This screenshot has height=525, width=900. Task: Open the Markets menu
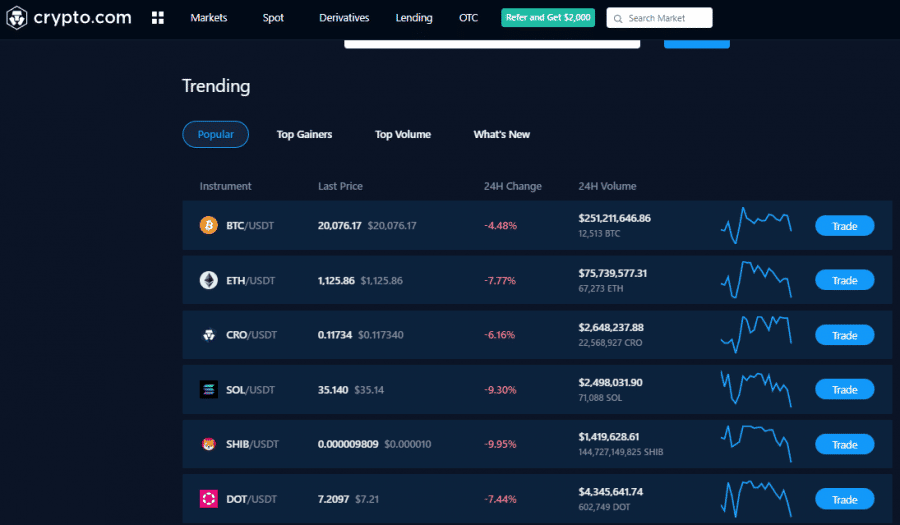[209, 18]
